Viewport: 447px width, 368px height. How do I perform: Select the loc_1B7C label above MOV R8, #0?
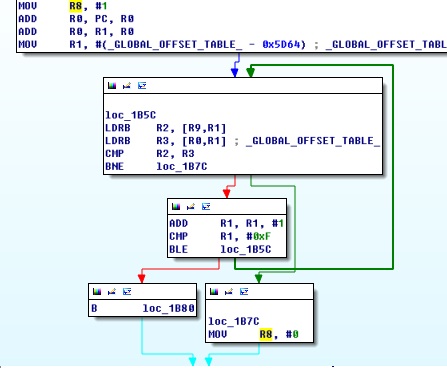(x=234, y=321)
